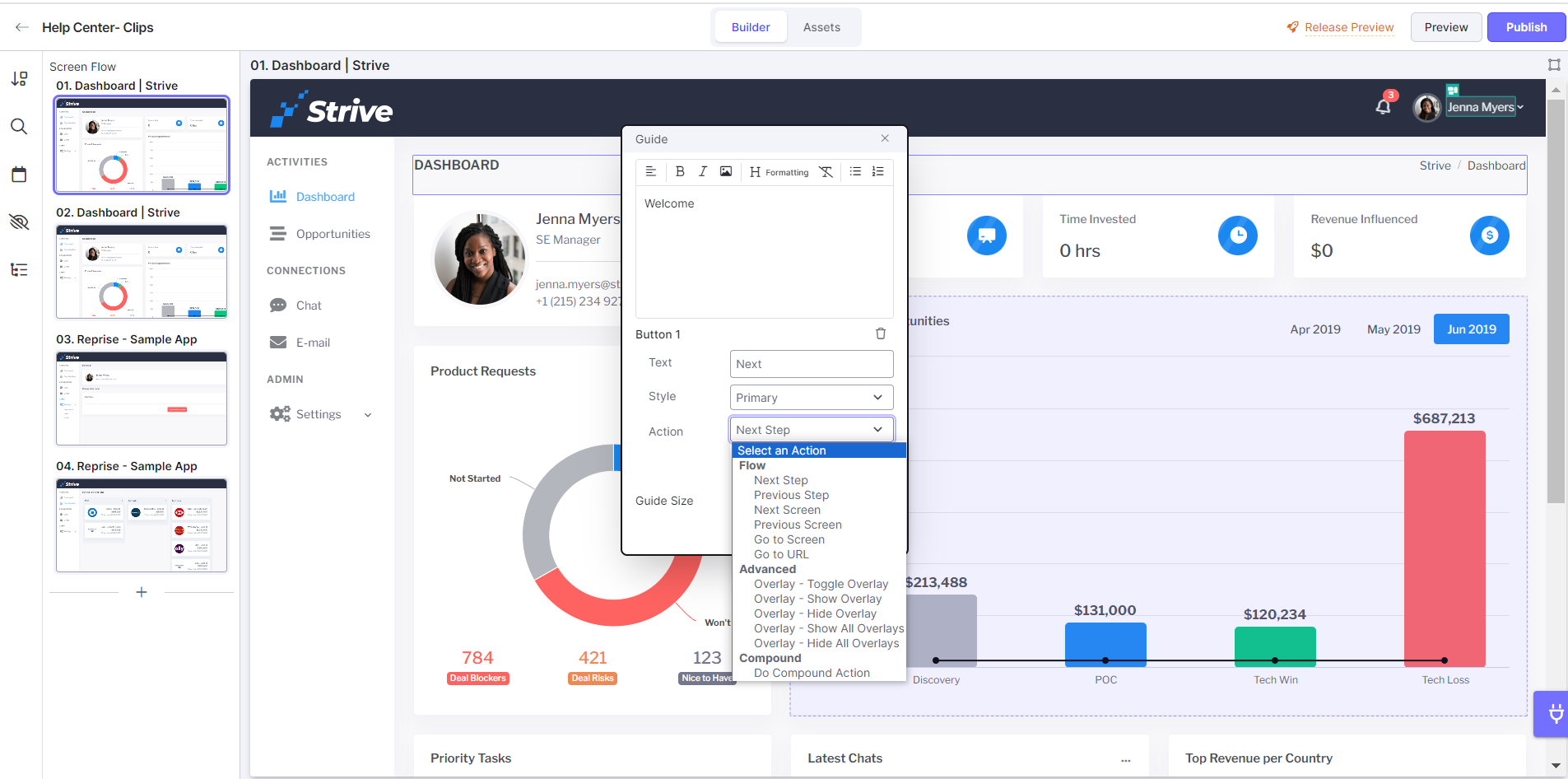Image resolution: width=1568 pixels, height=779 pixels.
Task: Open the search tool in left rail
Action: (x=19, y=126)
